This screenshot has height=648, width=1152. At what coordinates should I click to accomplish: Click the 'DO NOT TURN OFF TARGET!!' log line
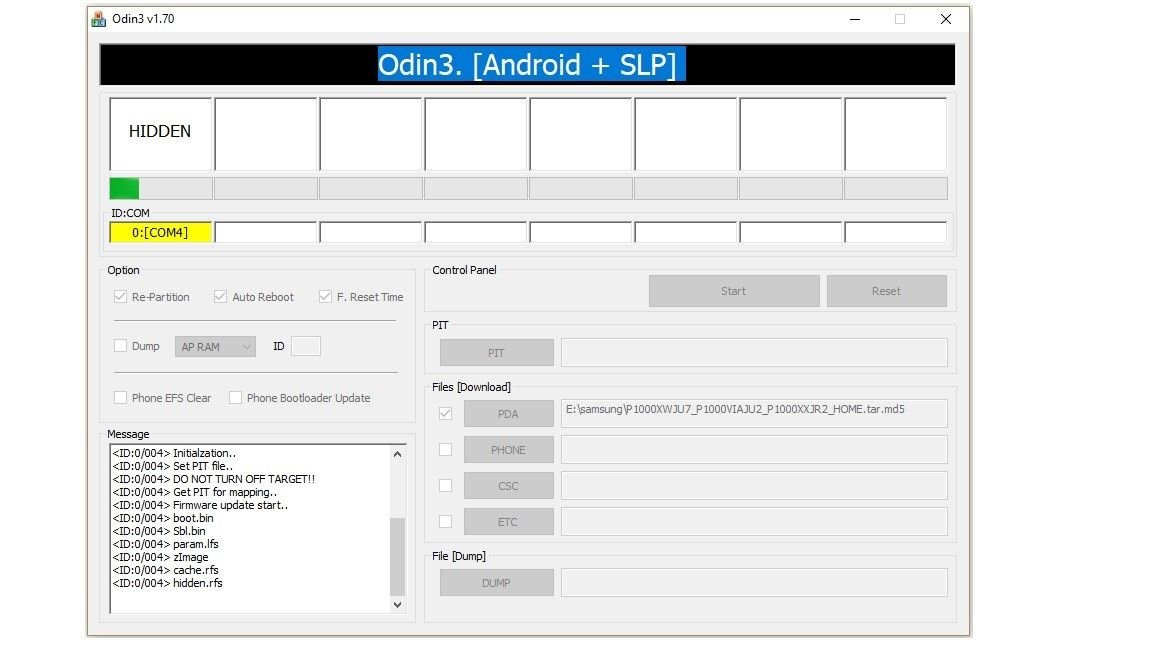214,479
